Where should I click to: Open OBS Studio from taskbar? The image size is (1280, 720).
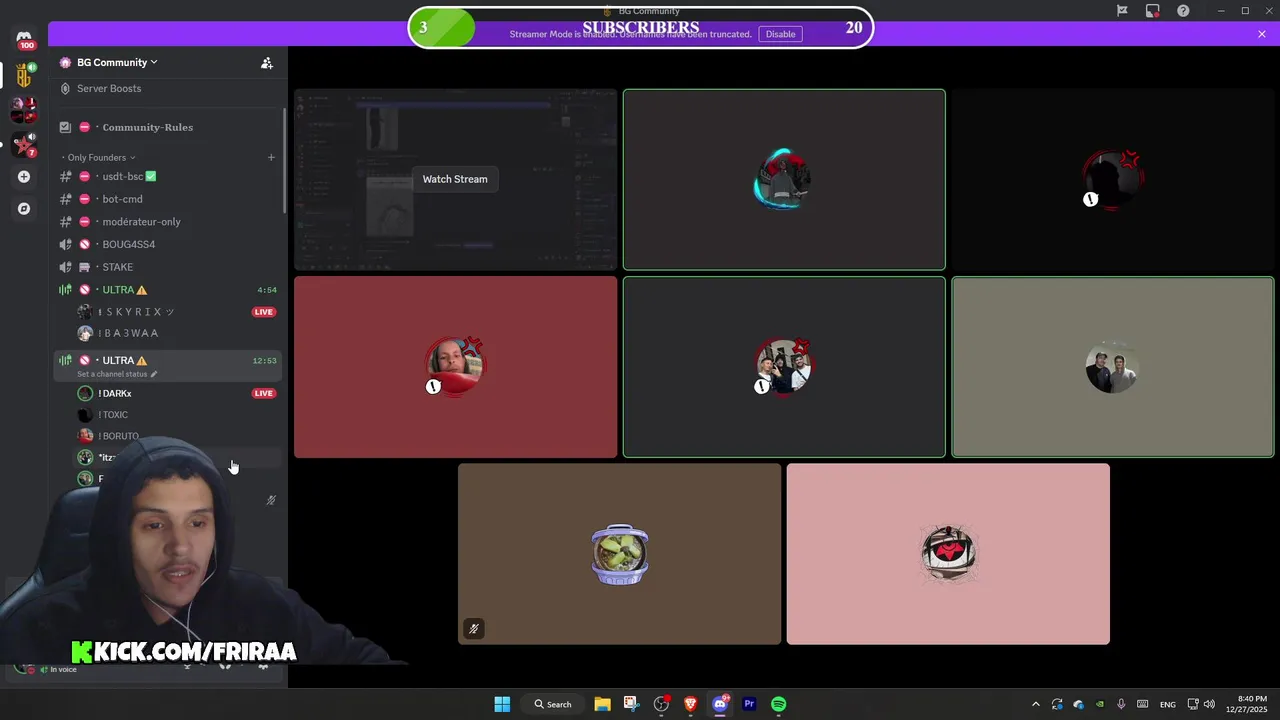click(x=661, y=704)
